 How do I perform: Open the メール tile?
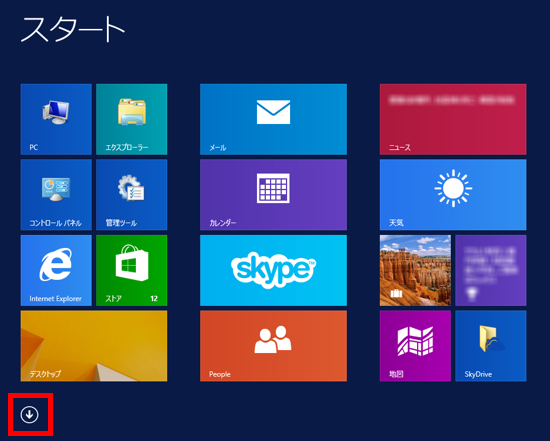[x=273, y=119]
